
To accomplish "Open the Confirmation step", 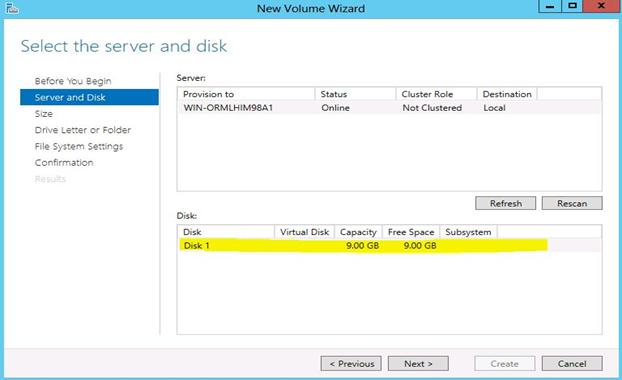I will [64, 163].
